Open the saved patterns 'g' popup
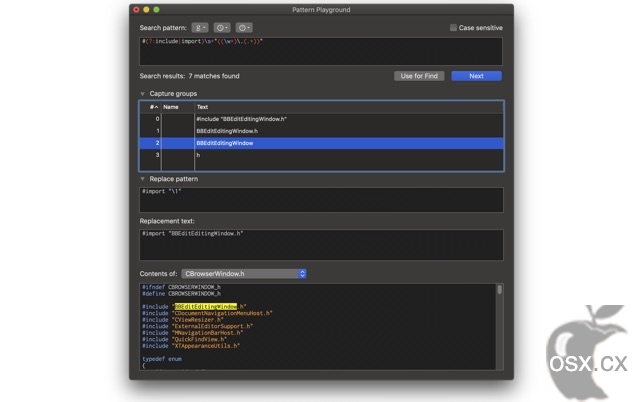The height and width of the screenshot is (402, 643). click(200, 28)
